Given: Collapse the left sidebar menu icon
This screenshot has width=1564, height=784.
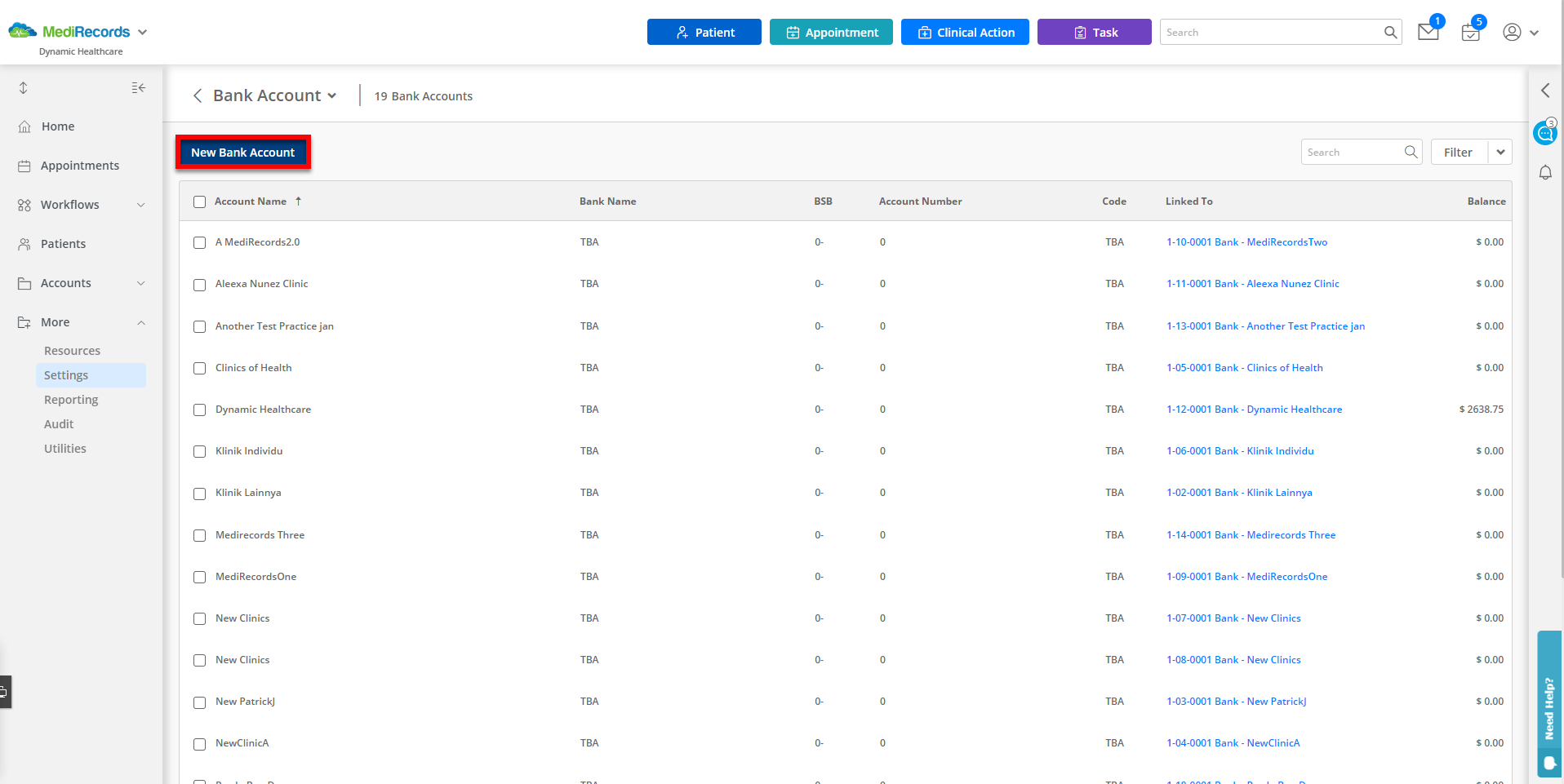Looking at the screenshot, I should coord(139,87).
